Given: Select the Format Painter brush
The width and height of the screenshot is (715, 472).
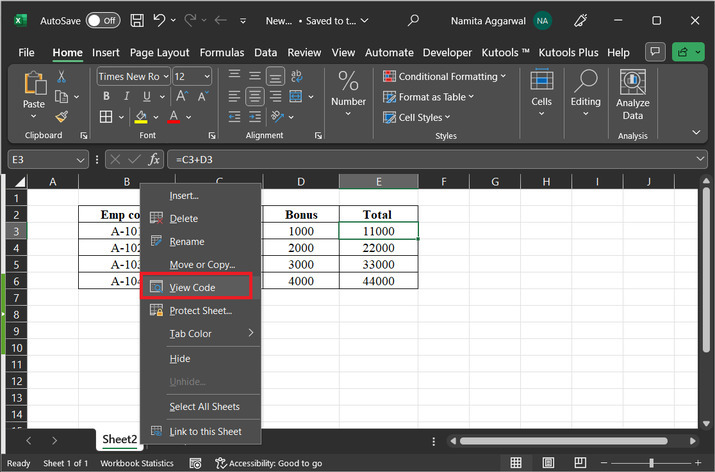Looking at the screenshot, I should pyautogui.click(x=62, y=117).
